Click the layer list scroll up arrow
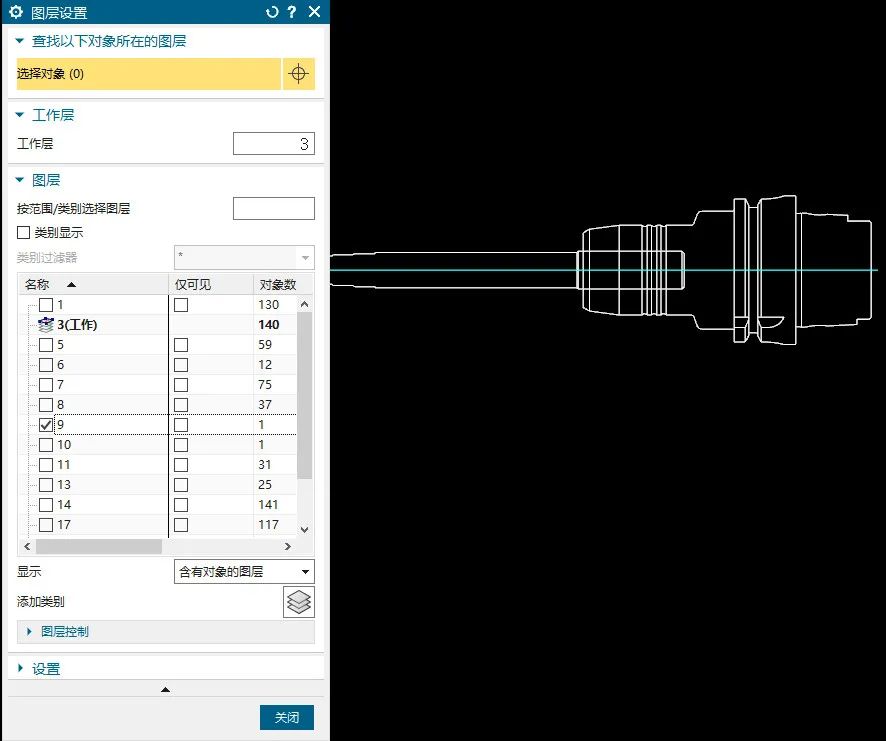Viewport: 886px width, 741px height. [x=305, y=304]
